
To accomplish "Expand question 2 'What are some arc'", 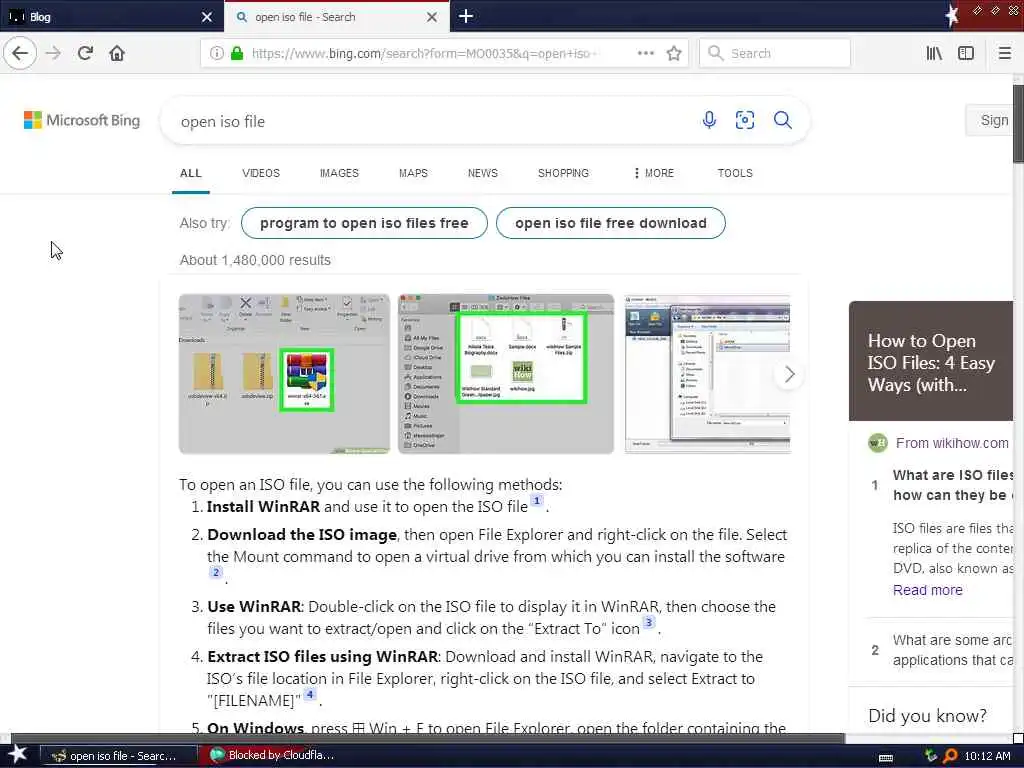I will (953, 650).
